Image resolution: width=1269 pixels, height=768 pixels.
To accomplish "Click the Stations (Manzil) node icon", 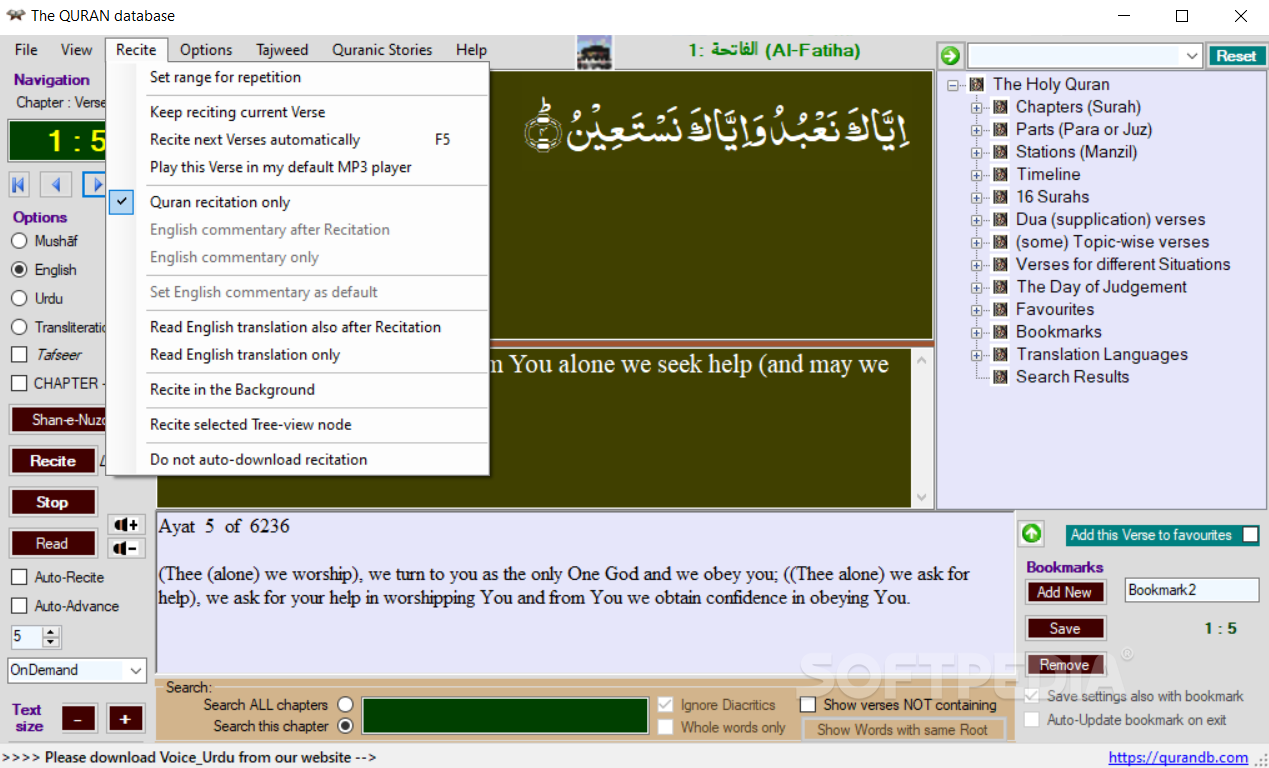I will click(x=1000, y=152).
